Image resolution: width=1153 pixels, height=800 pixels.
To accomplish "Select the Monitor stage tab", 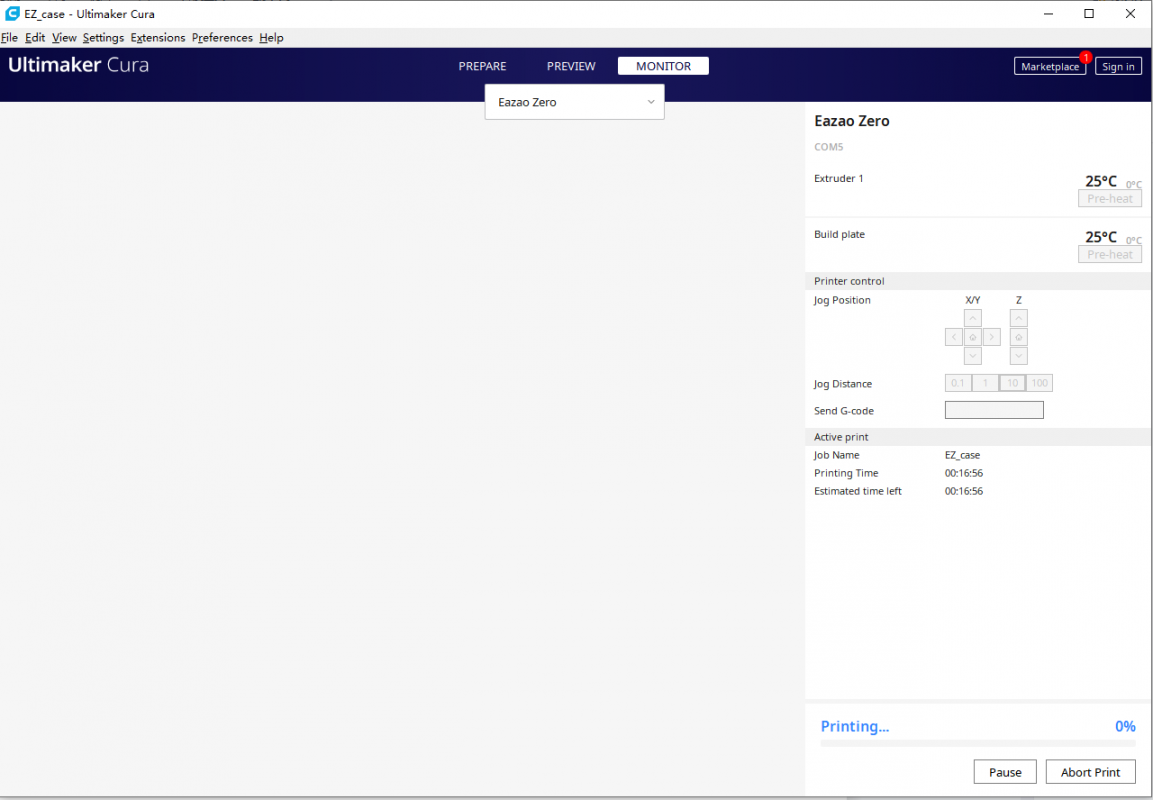I will [x=663, y=66].
